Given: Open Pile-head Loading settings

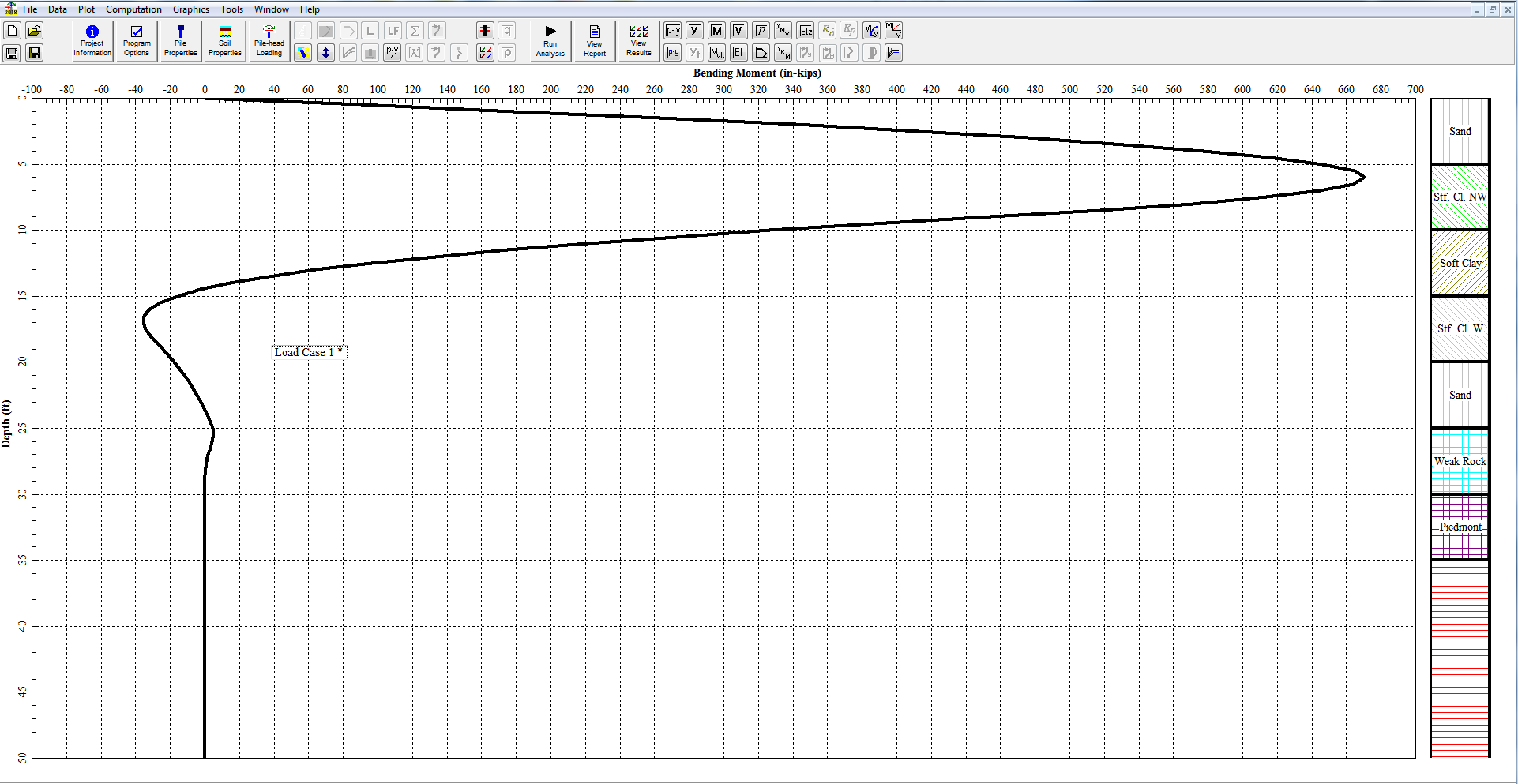Looking at the screenshot, I should click(x=269, y=40).
